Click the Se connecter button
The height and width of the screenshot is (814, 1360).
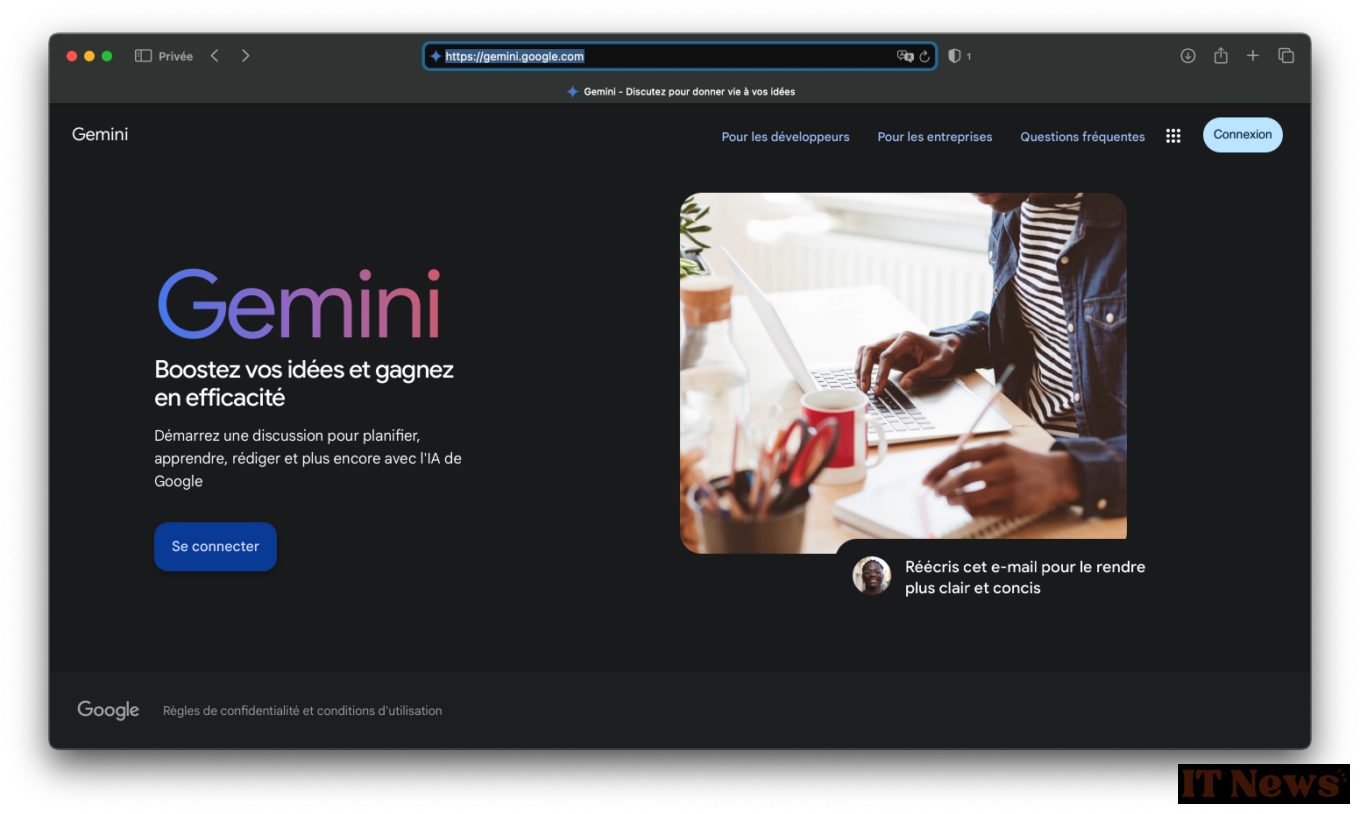coord(215,547)
